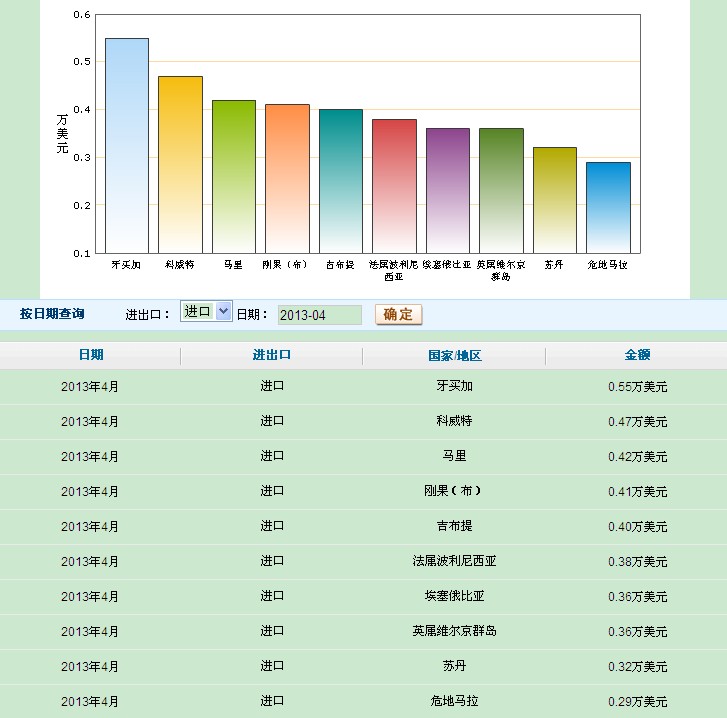Click 进口 in the 苏丹 row
Screen dimensions: 727x718
272,666
